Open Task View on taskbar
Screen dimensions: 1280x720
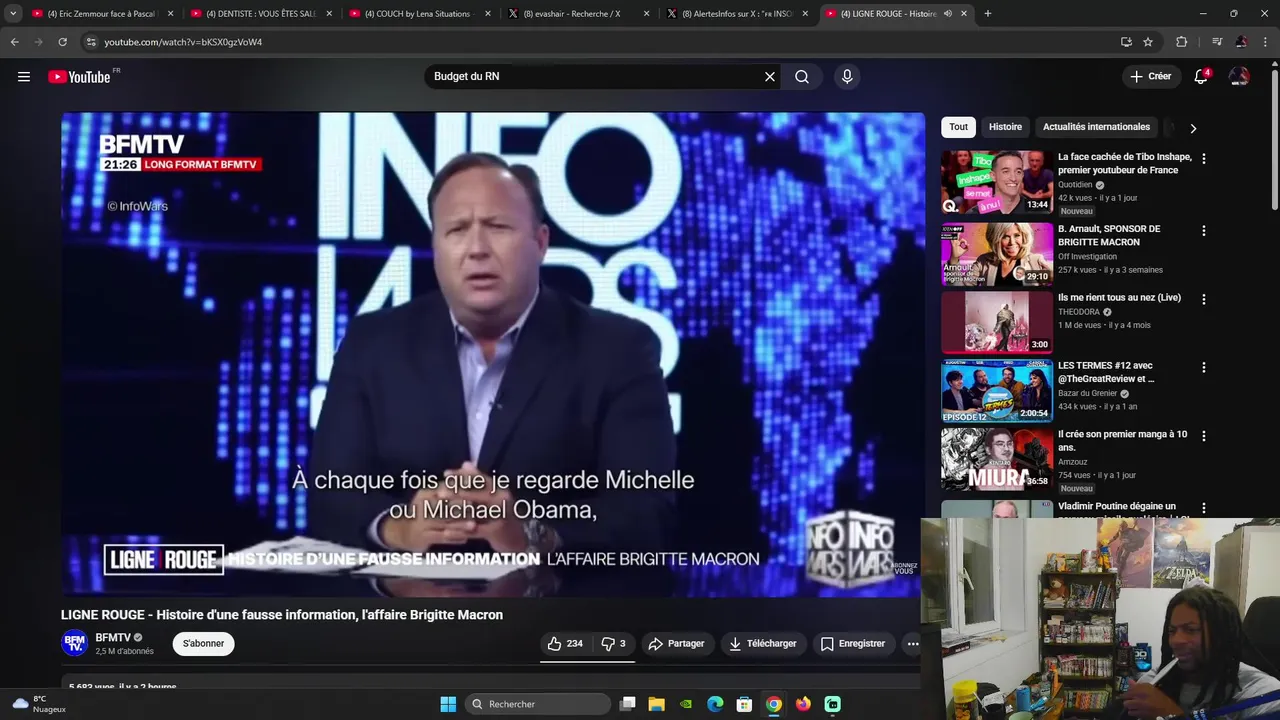coord(627,704)
